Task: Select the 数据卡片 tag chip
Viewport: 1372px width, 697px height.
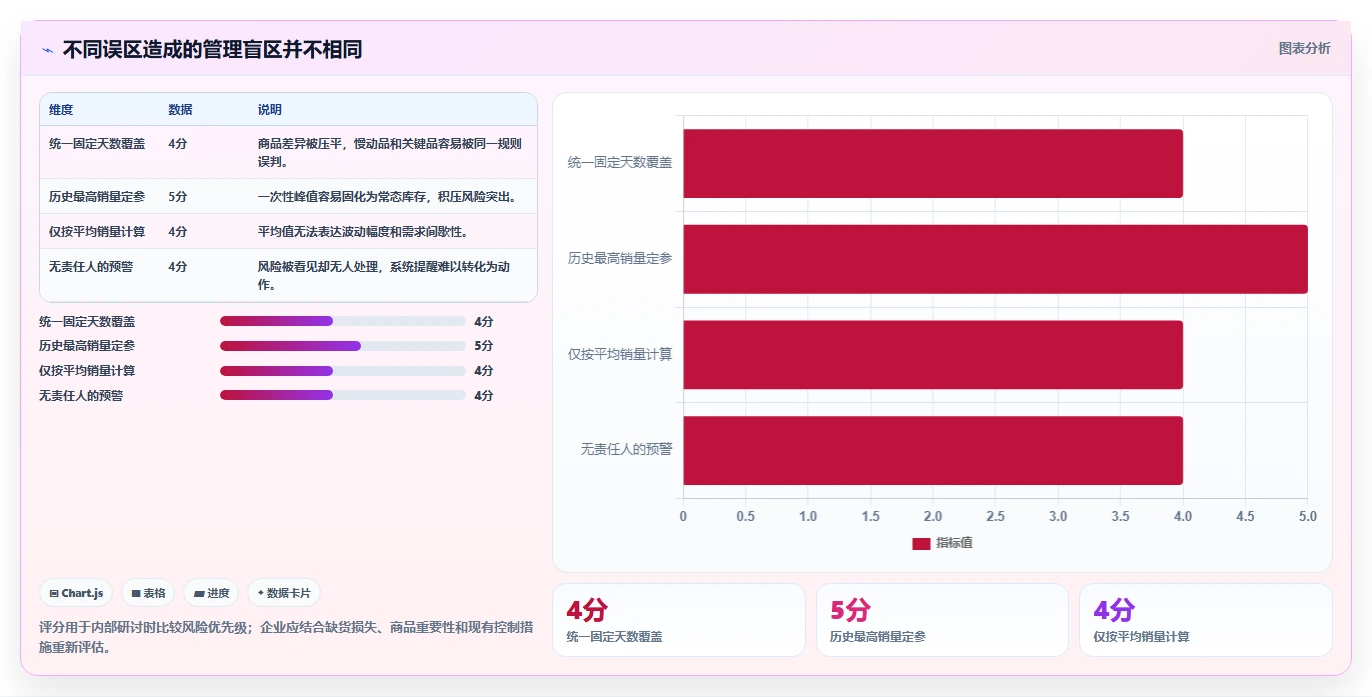Action: [284, 593]
